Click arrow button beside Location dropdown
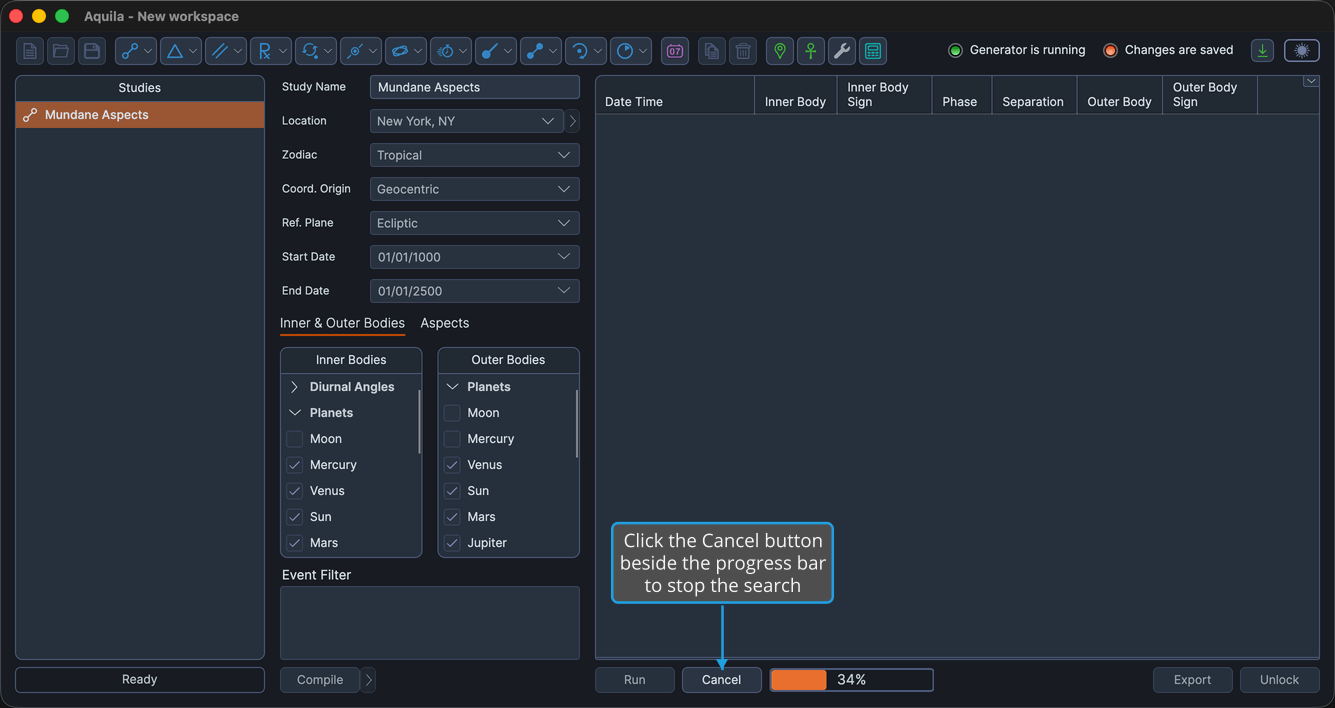This screenshot has height=708, width=1335. pos(572,121)
